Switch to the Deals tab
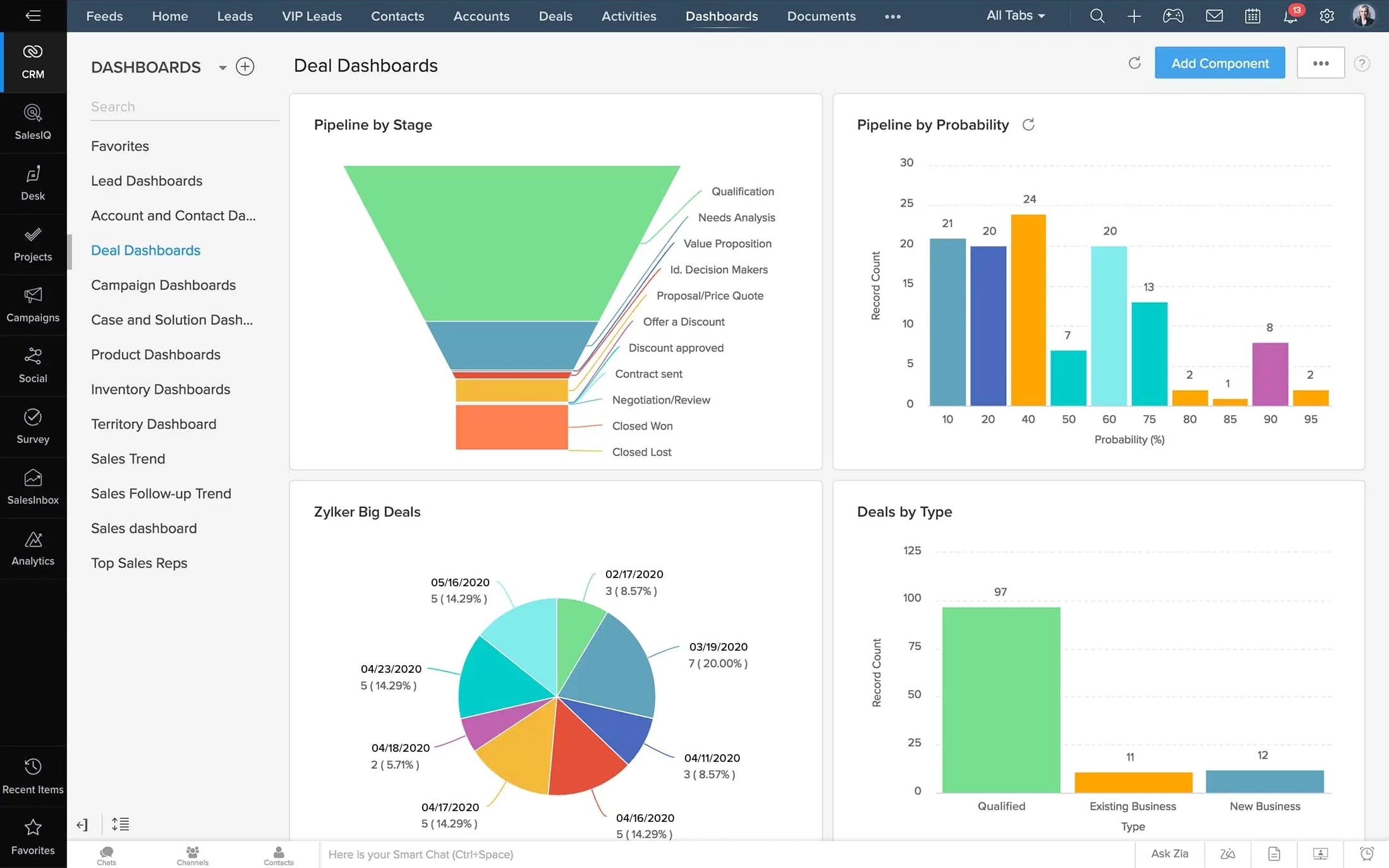This screenshot has width=1389, height=868. pyautogui.click(x=555, y=16)
